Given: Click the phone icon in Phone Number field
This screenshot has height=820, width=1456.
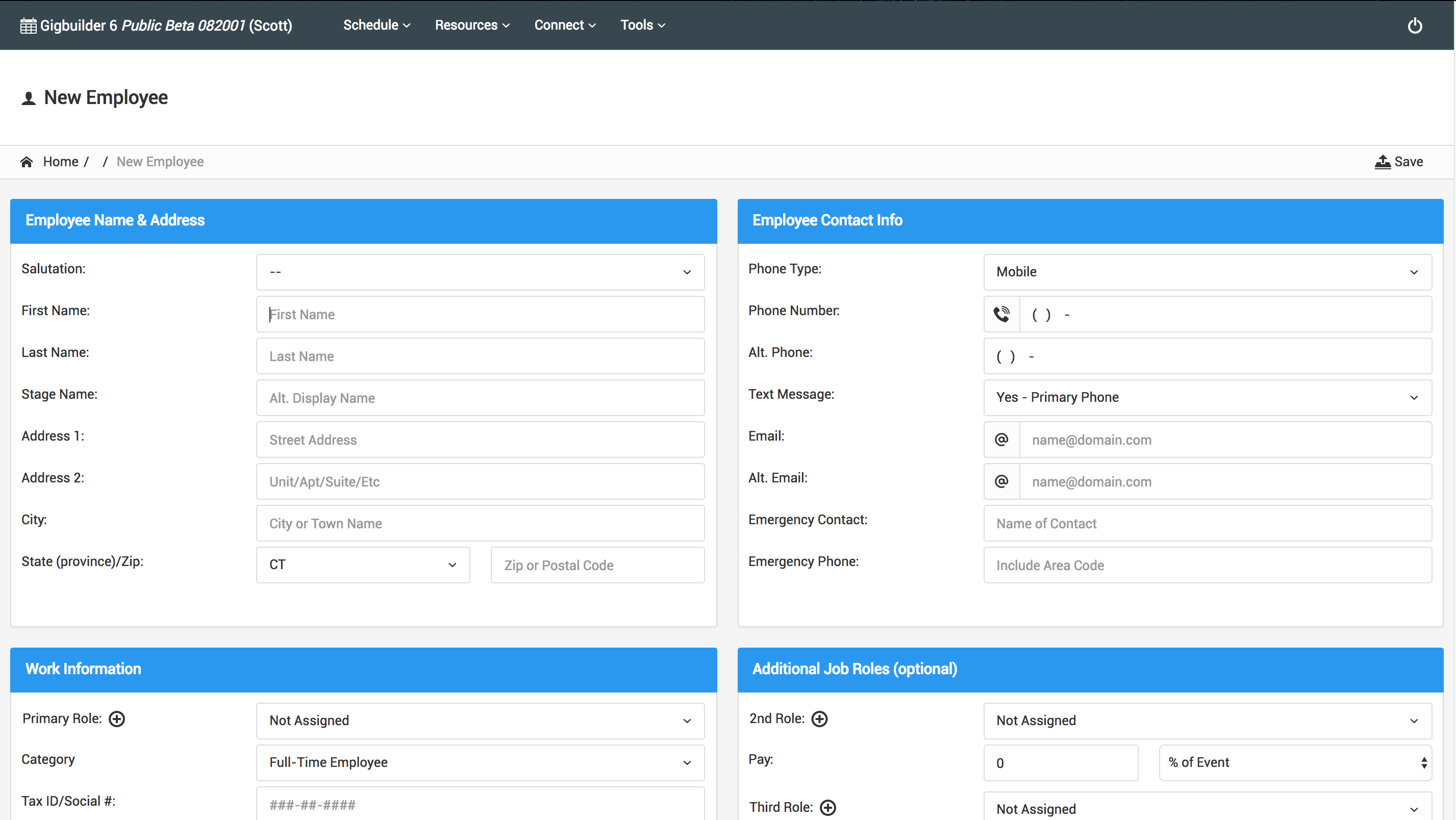Looking at the screenshot, I should [x=1001, y=314].
